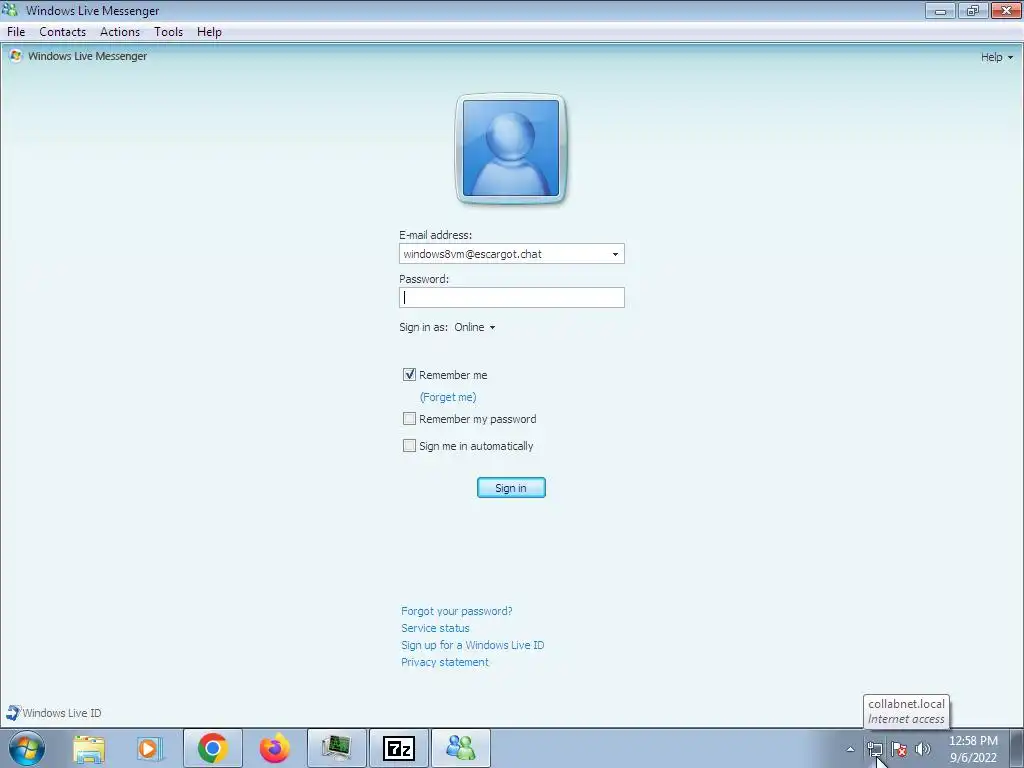Expand the E-mail address dropdown arrow
Screen dimensions: 1024x768
click(615, 254)
